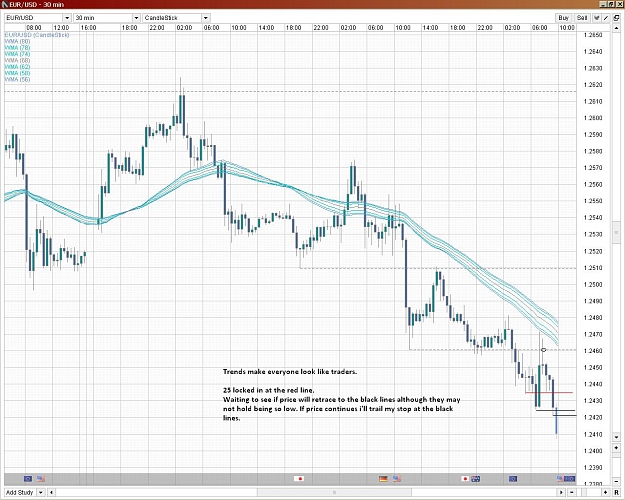Click the '25 locked in at the red line' note
Image resolution: width=625 pixels, height=500 pixels.
click(269, 390)
